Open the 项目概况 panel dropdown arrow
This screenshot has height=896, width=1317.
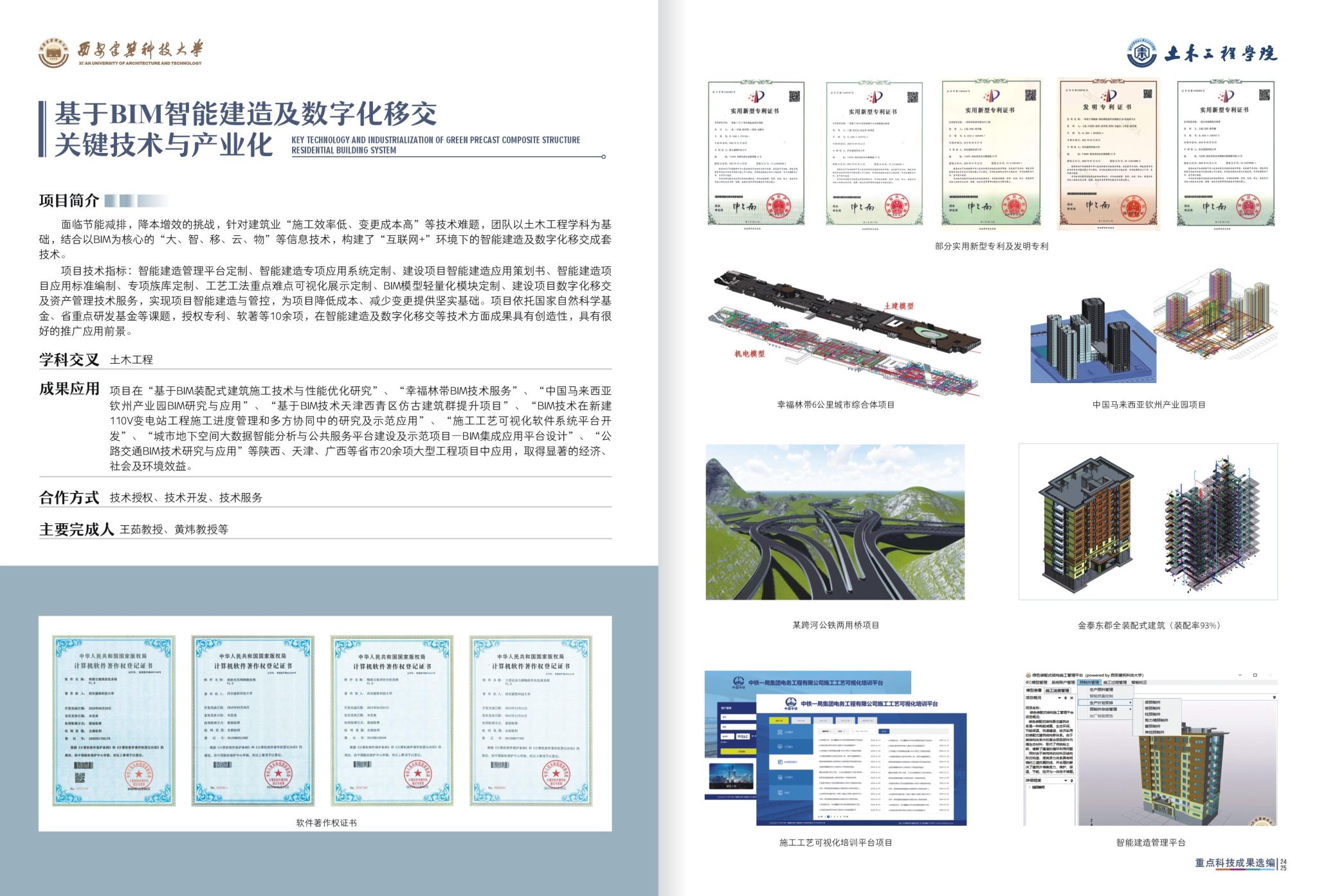click(1059, 698)
